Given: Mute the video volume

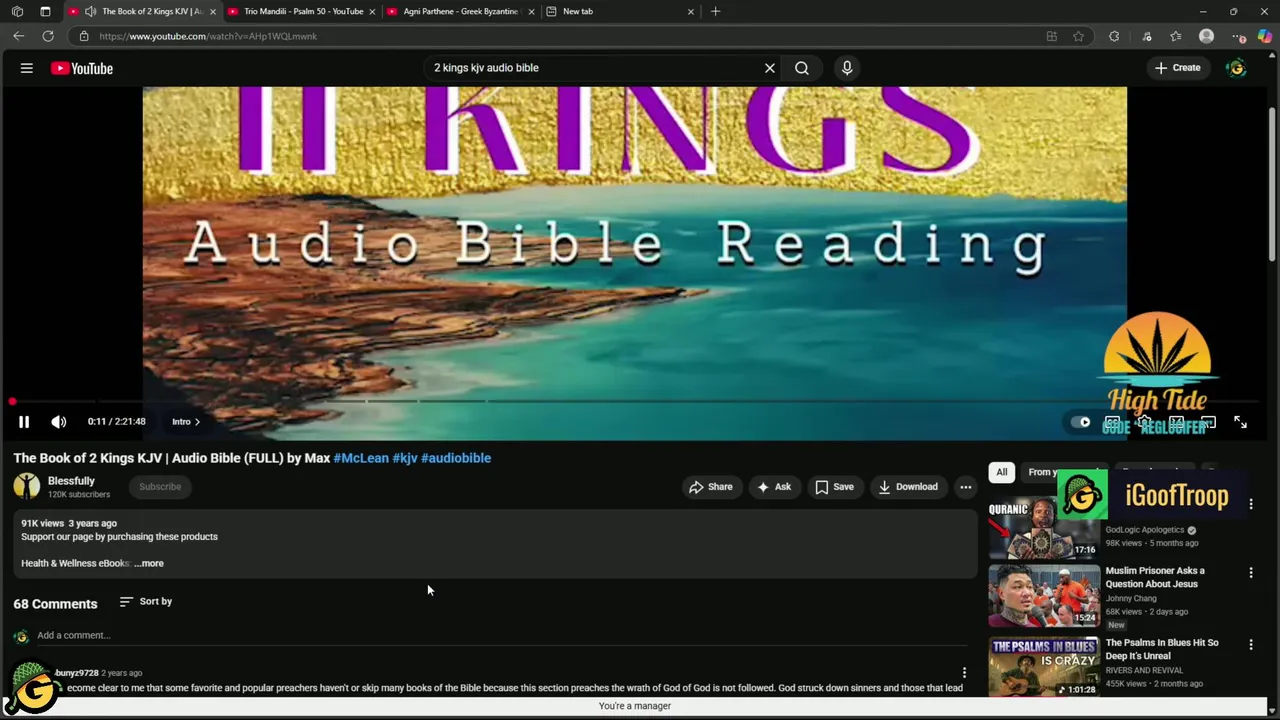Looking at the screenshot, I should tap(59, 422).
